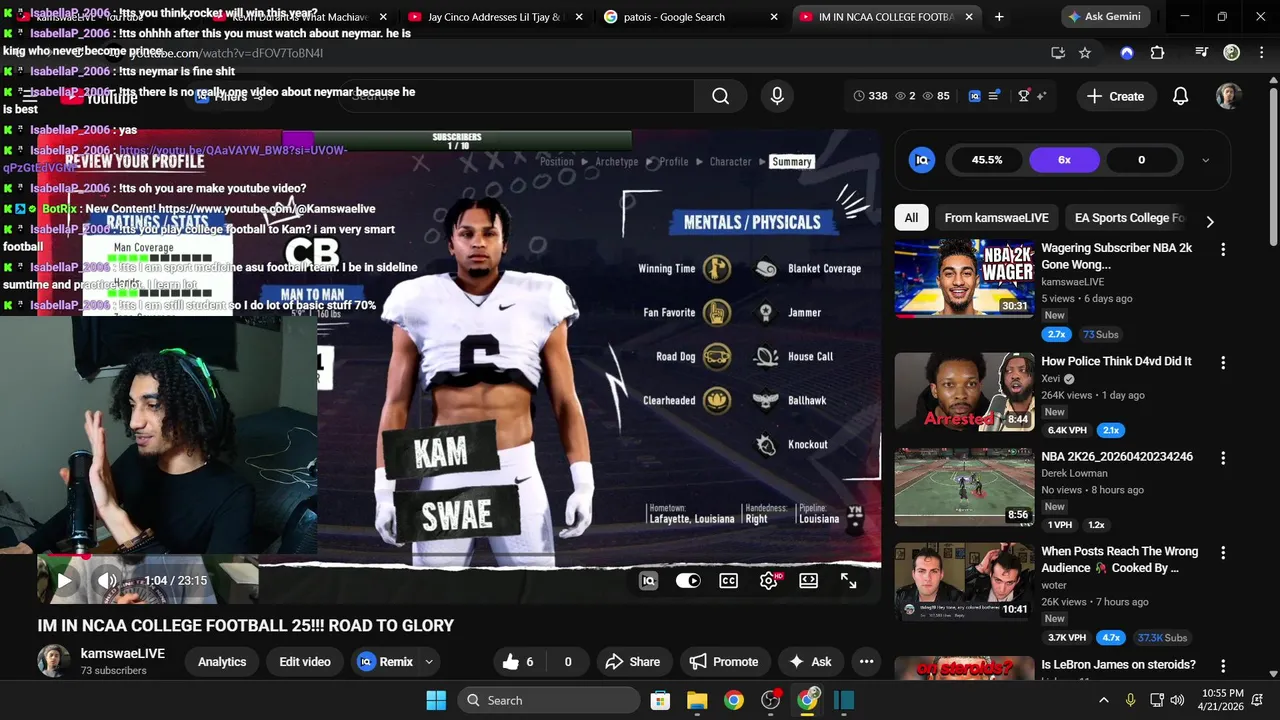
Task: Dislike the video with thumbs down
Action: (x=568, y=661)
